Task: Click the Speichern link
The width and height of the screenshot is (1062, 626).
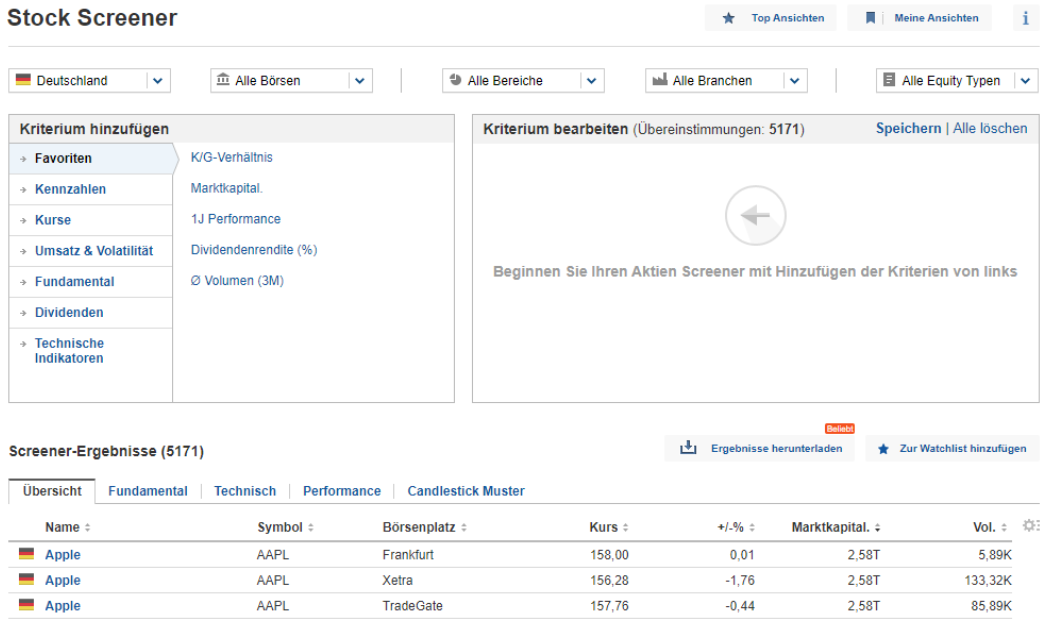Action: click(x=908, y=128)
